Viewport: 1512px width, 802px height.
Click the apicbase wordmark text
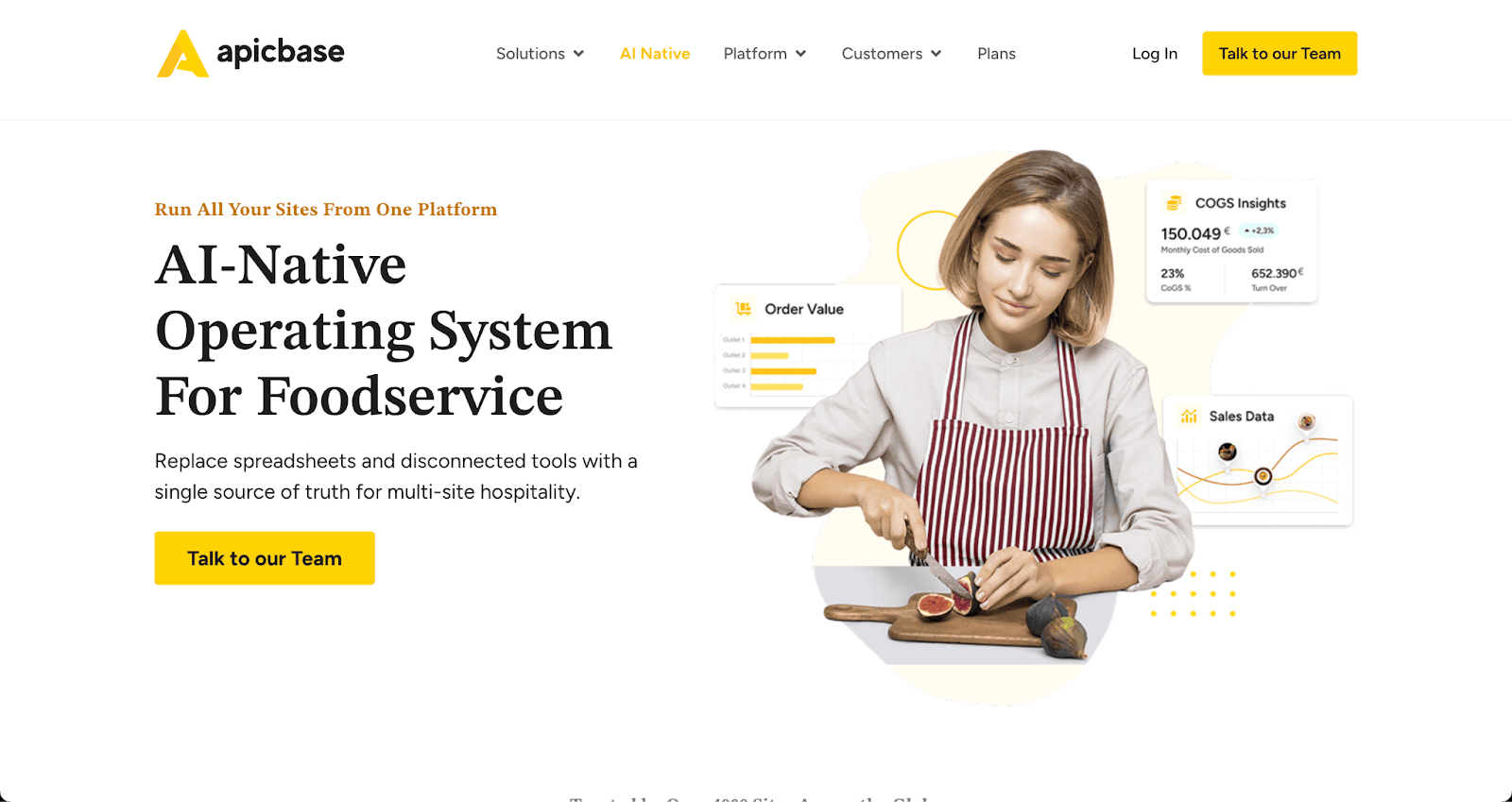pyautogui.click(x=281, y=52)
